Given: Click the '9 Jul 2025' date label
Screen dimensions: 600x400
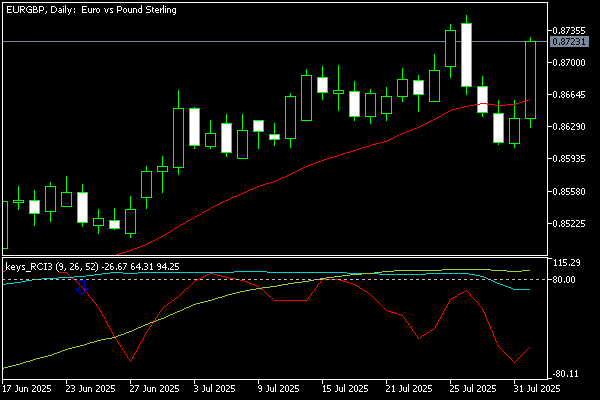Looking at the screenshot, I should click(278, 389).
